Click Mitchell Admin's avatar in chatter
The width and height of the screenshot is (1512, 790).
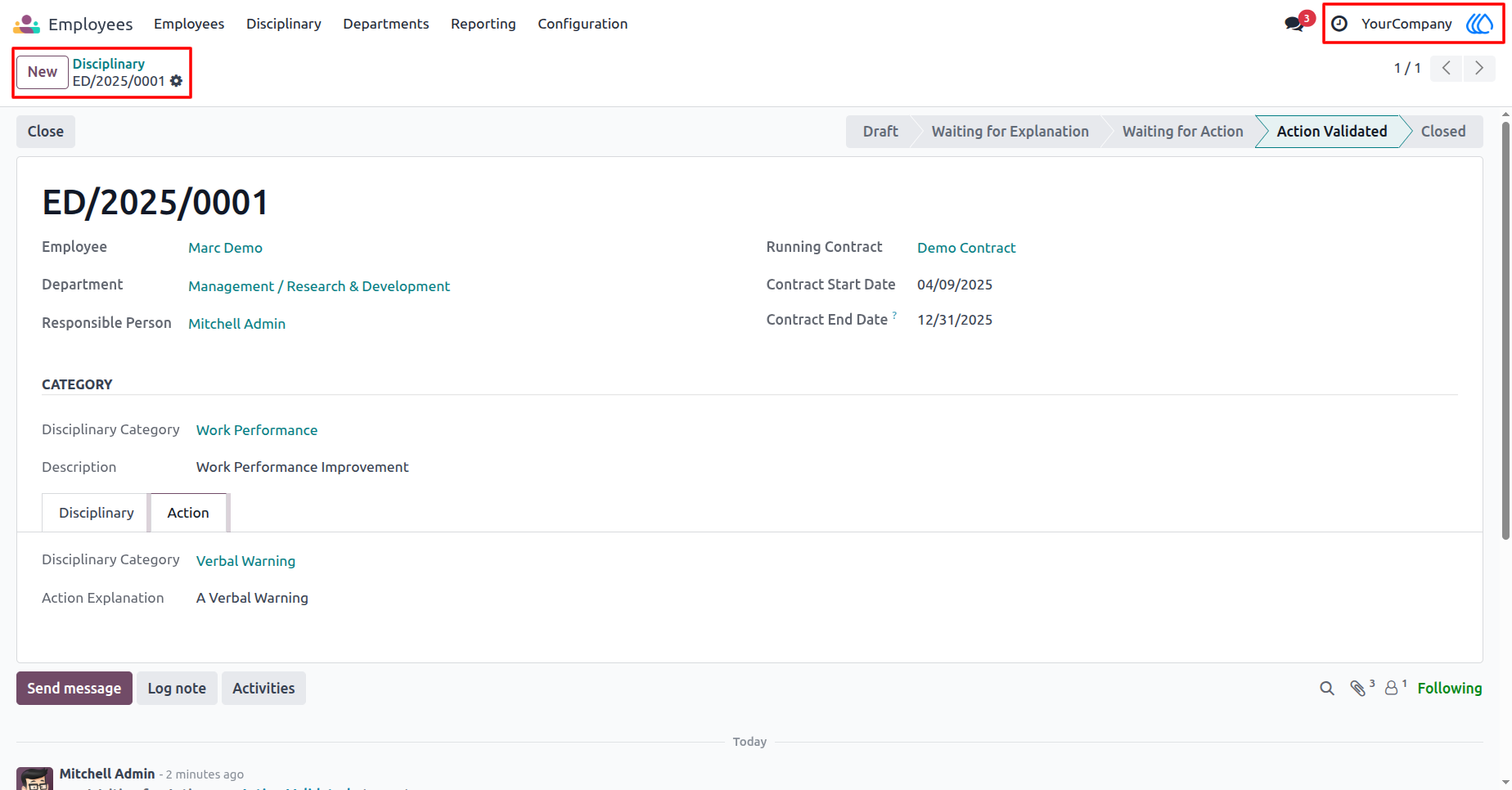[34, 779]
